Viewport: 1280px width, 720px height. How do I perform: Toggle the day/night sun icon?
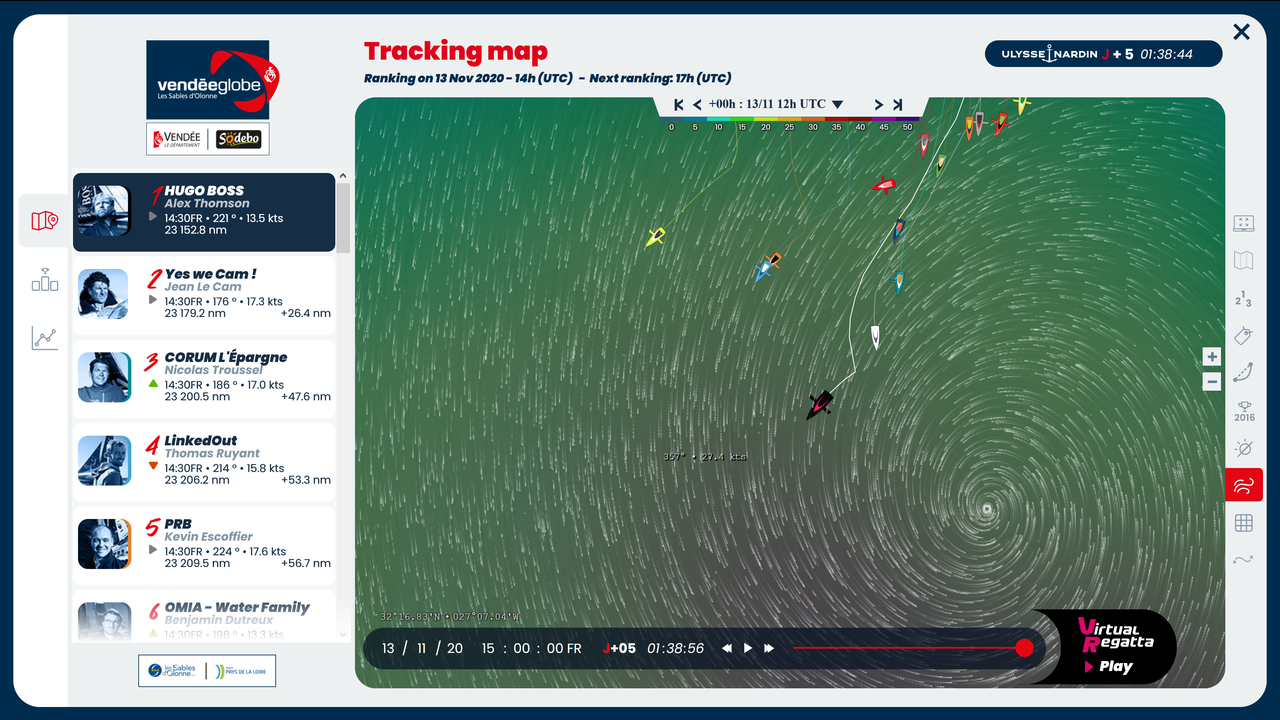tap(1244, 448)
